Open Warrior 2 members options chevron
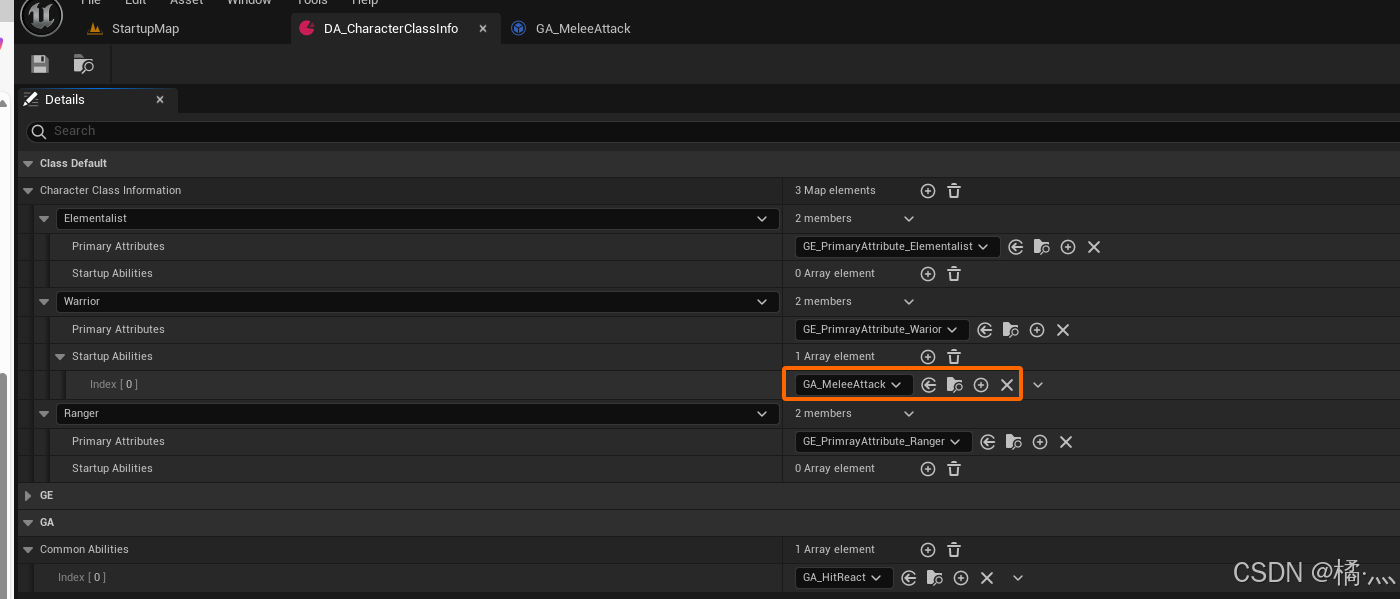 coord(909,301)
